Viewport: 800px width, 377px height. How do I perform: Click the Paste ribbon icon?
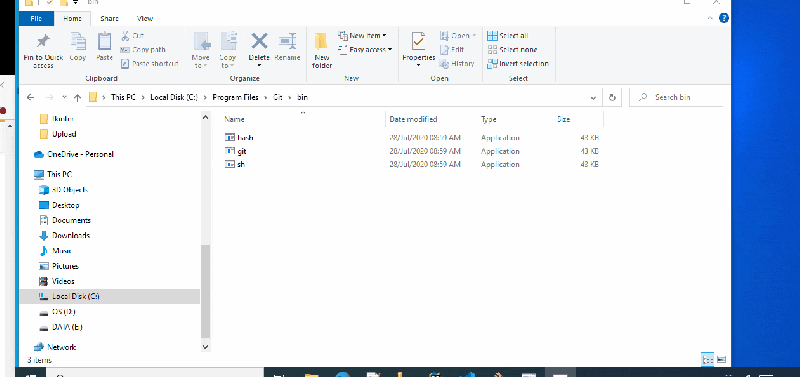coord(104,42)
